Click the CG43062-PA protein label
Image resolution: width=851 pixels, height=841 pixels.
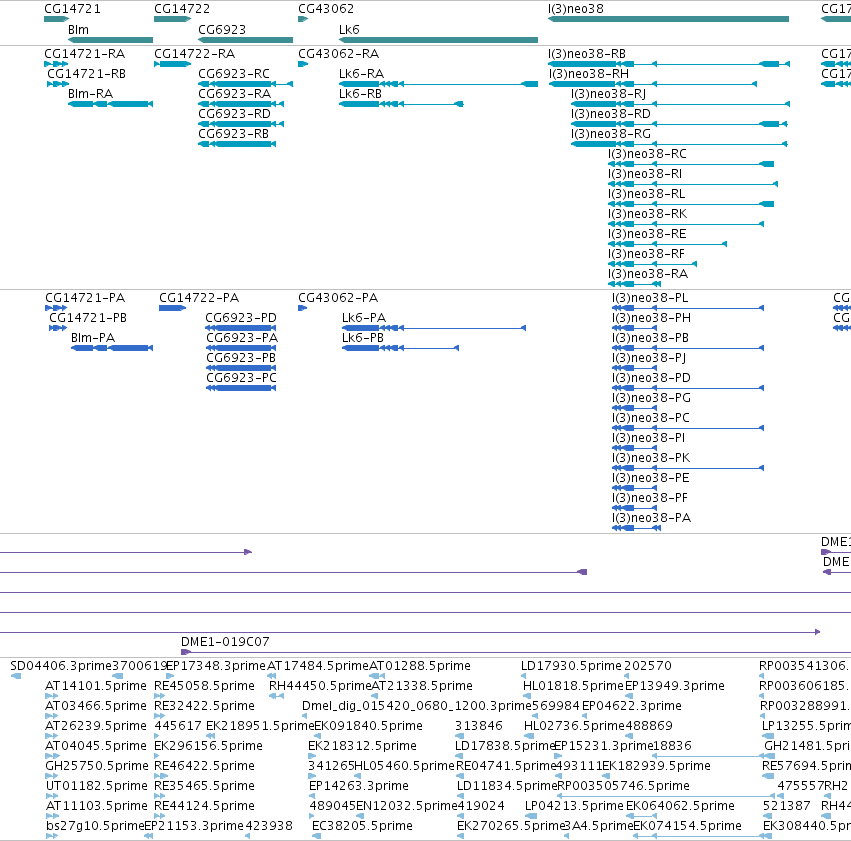click(x=338, y=298)
